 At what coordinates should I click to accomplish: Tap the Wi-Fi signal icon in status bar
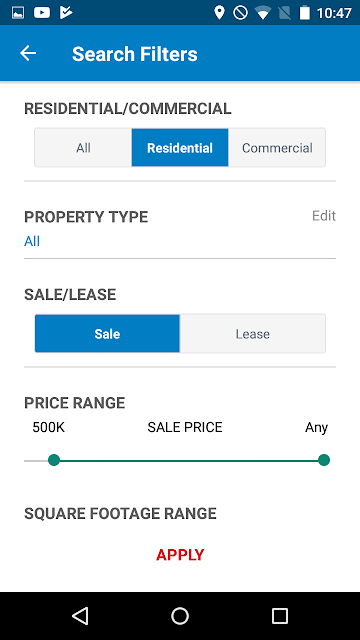[x=262, y=13]
